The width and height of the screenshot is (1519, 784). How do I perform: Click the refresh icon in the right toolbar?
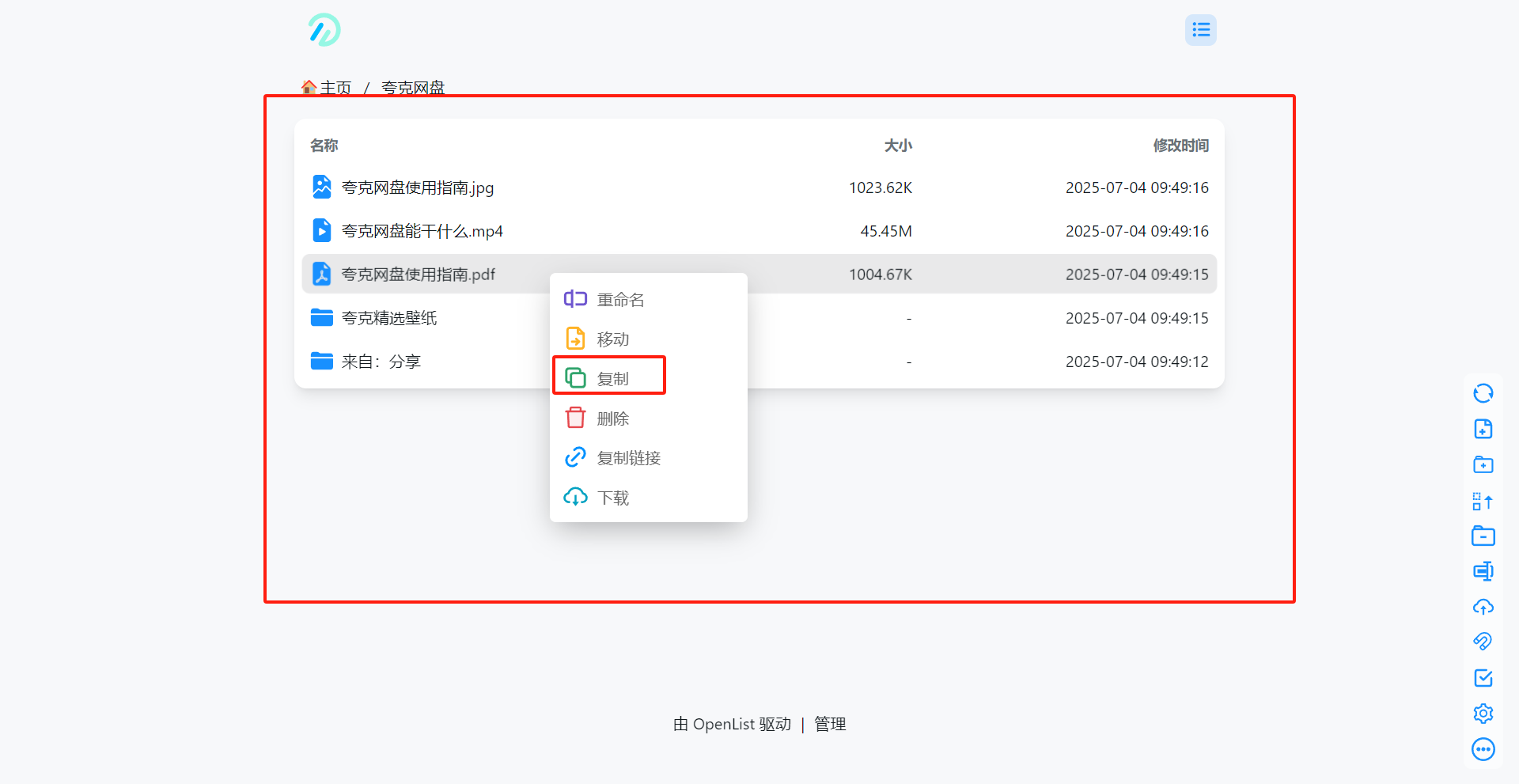(1483, 393)
